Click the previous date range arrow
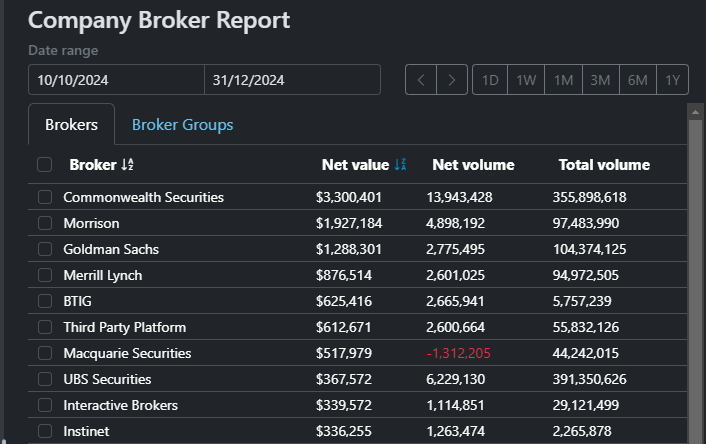The height and width of the screenshot is (444, 706). pos(421,80)
